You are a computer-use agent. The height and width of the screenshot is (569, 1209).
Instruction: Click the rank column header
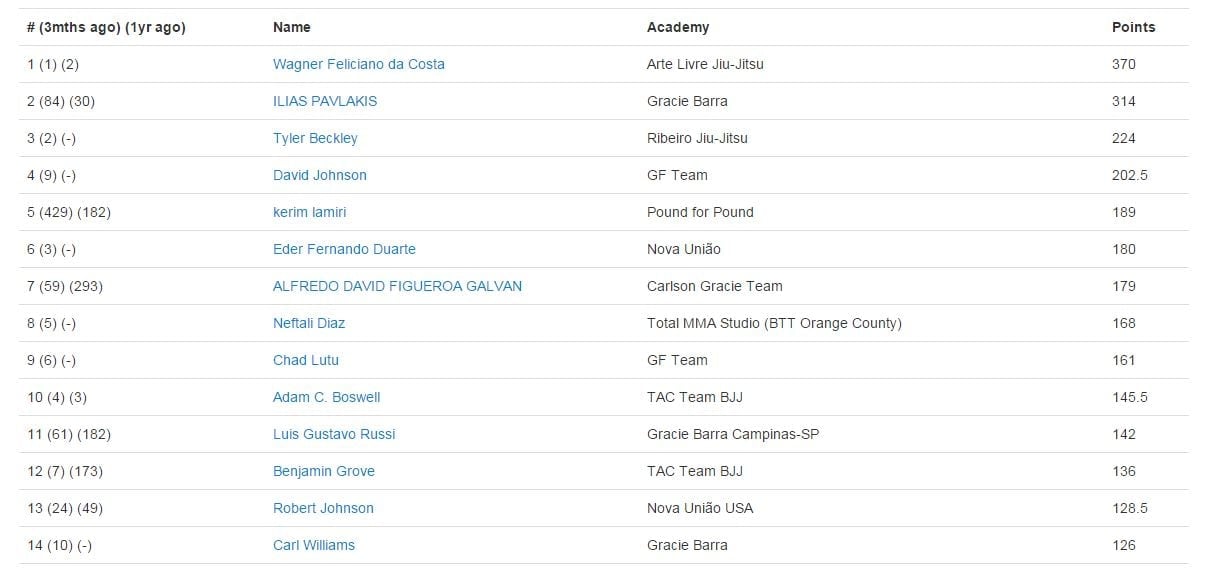107,27
